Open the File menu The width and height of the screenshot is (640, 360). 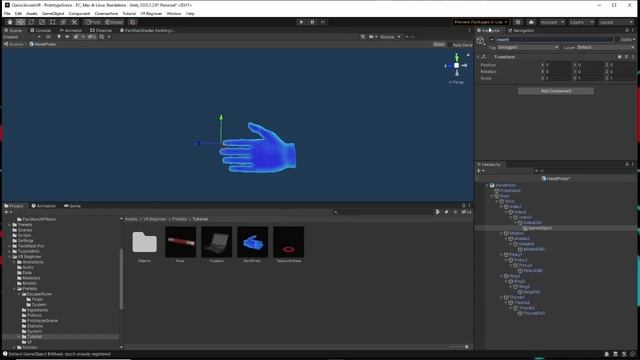pos(7,13)
